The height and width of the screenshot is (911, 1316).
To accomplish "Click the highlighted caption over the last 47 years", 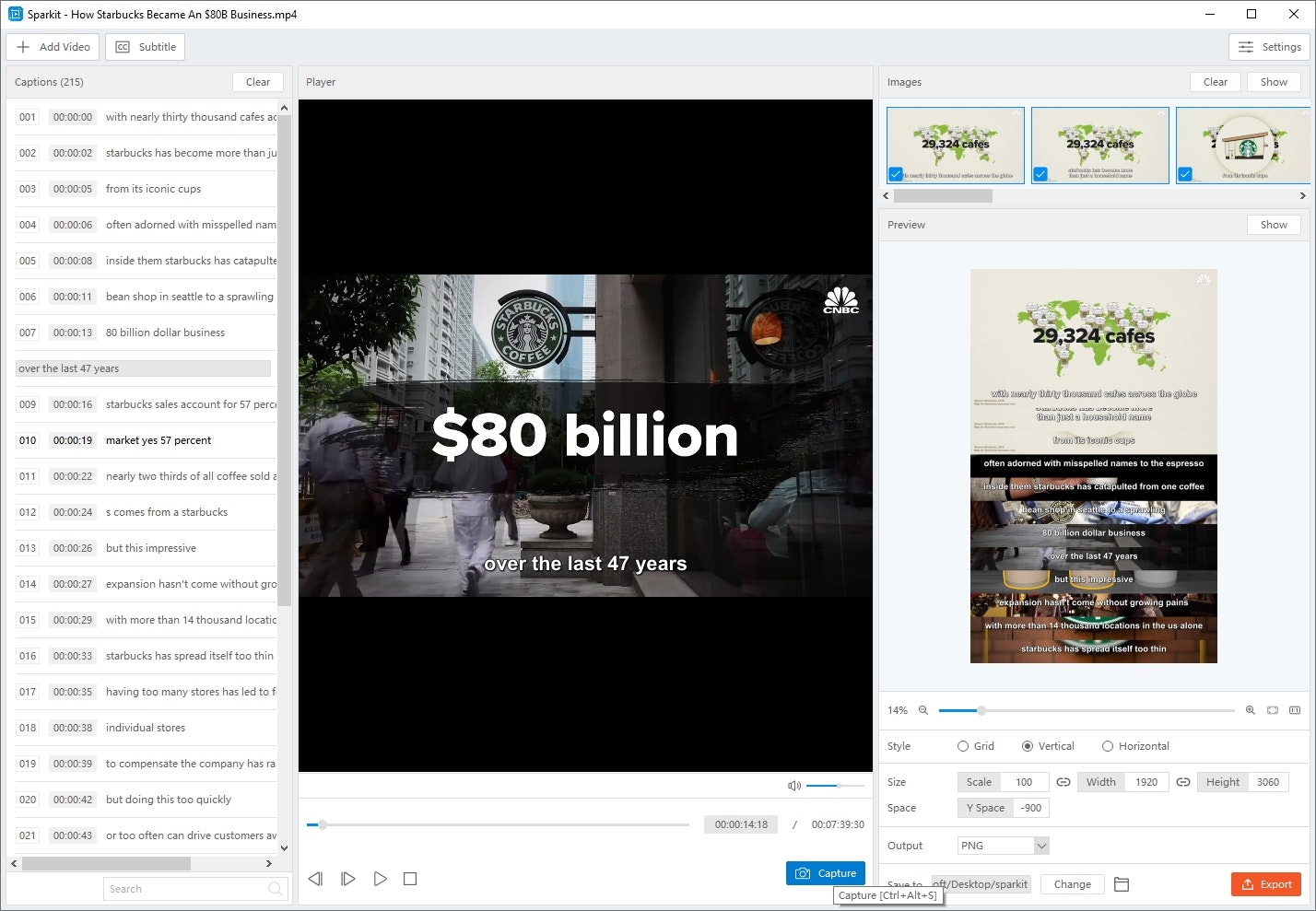I will click(x=144, y=368).
